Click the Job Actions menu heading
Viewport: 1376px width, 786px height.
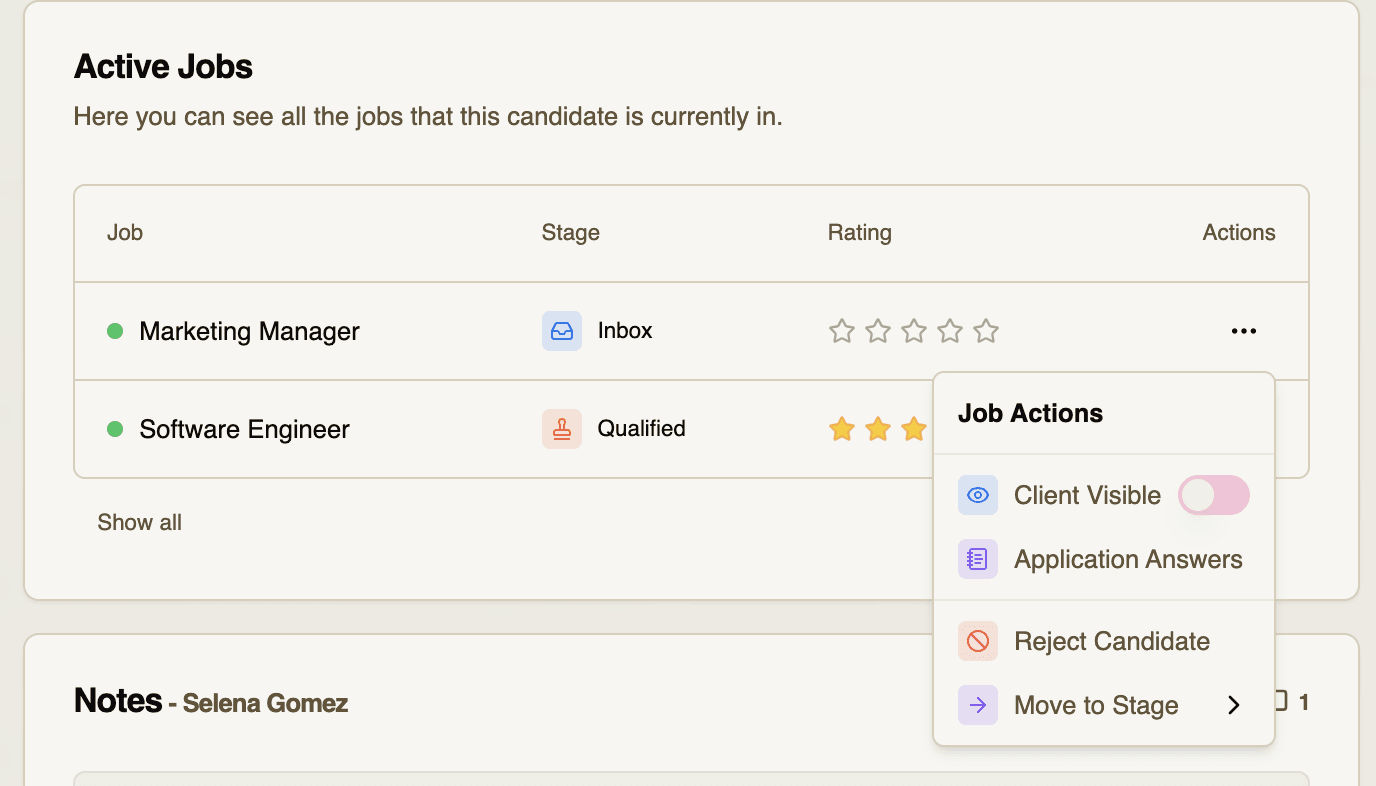coord(1030,414)
